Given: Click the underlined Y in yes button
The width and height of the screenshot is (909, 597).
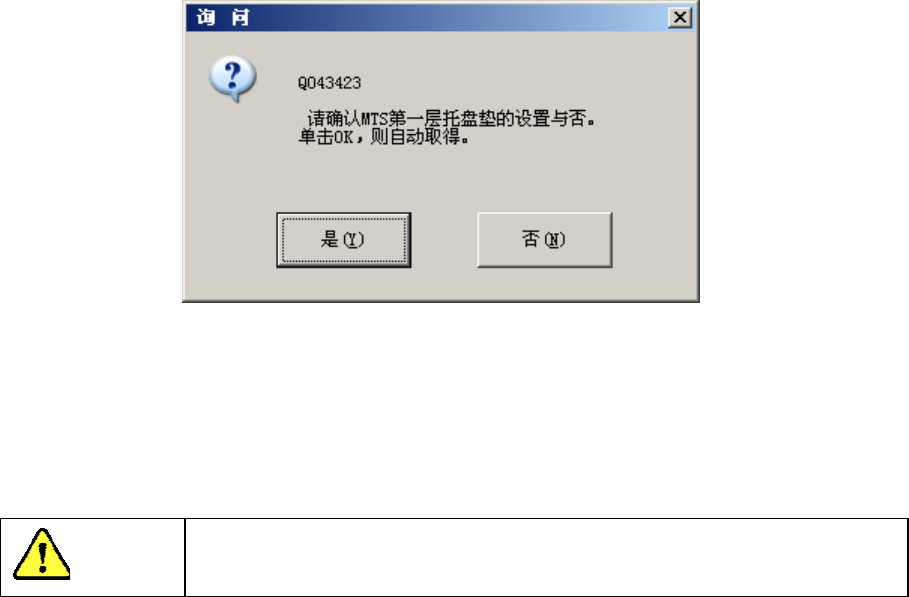Looking at the screenshot, I should click(354, 239).
